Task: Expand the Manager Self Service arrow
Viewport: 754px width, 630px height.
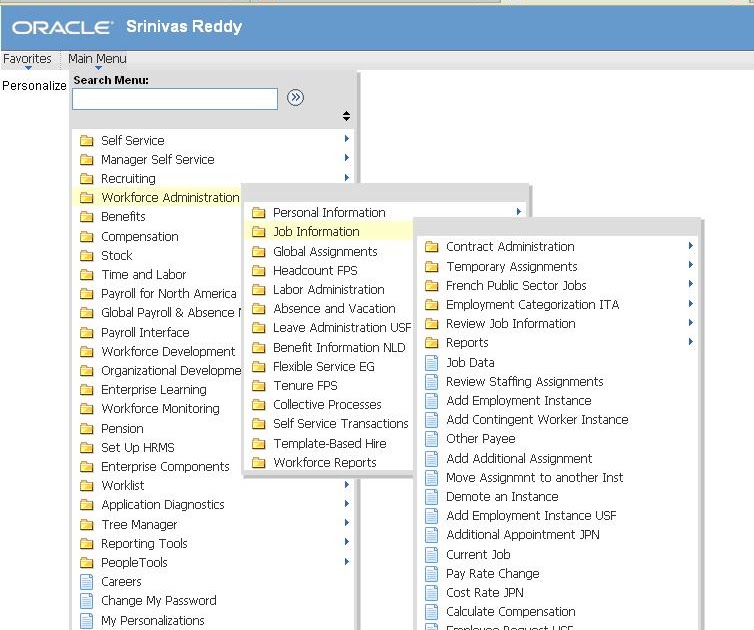Action: [x=347, y=158]
